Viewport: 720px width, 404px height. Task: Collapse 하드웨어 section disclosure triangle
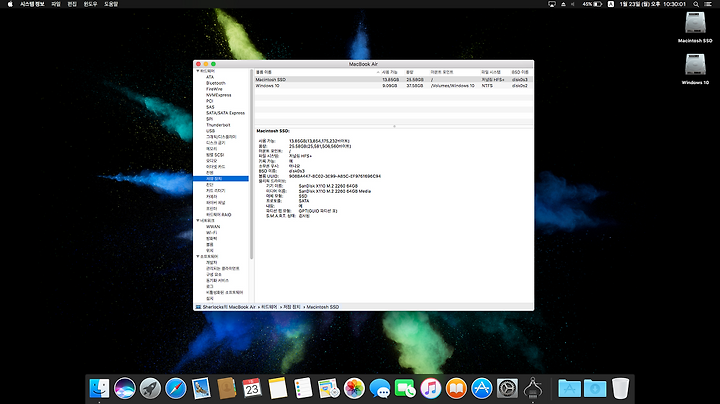click(x=198, y=71)
